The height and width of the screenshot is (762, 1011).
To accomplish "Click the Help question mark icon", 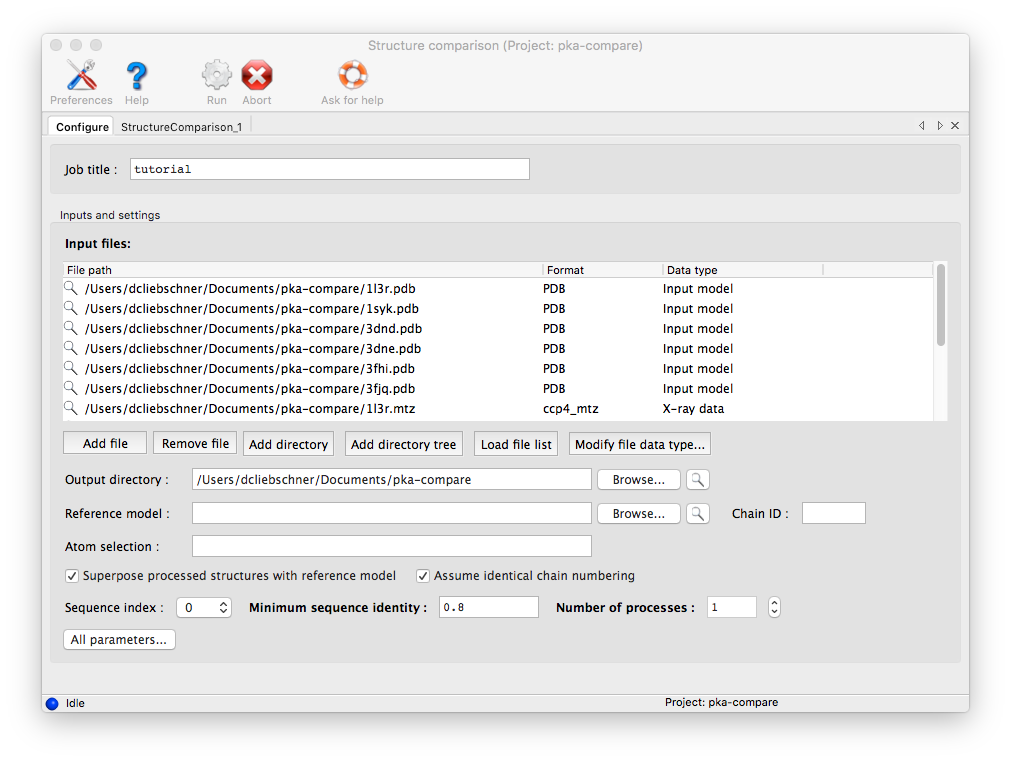I will 137,76.
